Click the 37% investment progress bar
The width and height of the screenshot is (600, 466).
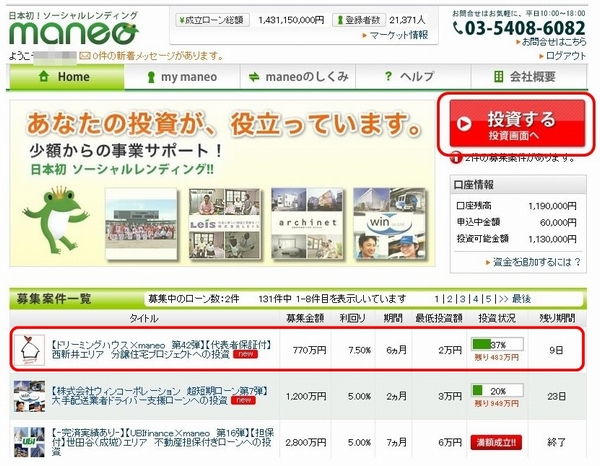click(x=497, y=344)
